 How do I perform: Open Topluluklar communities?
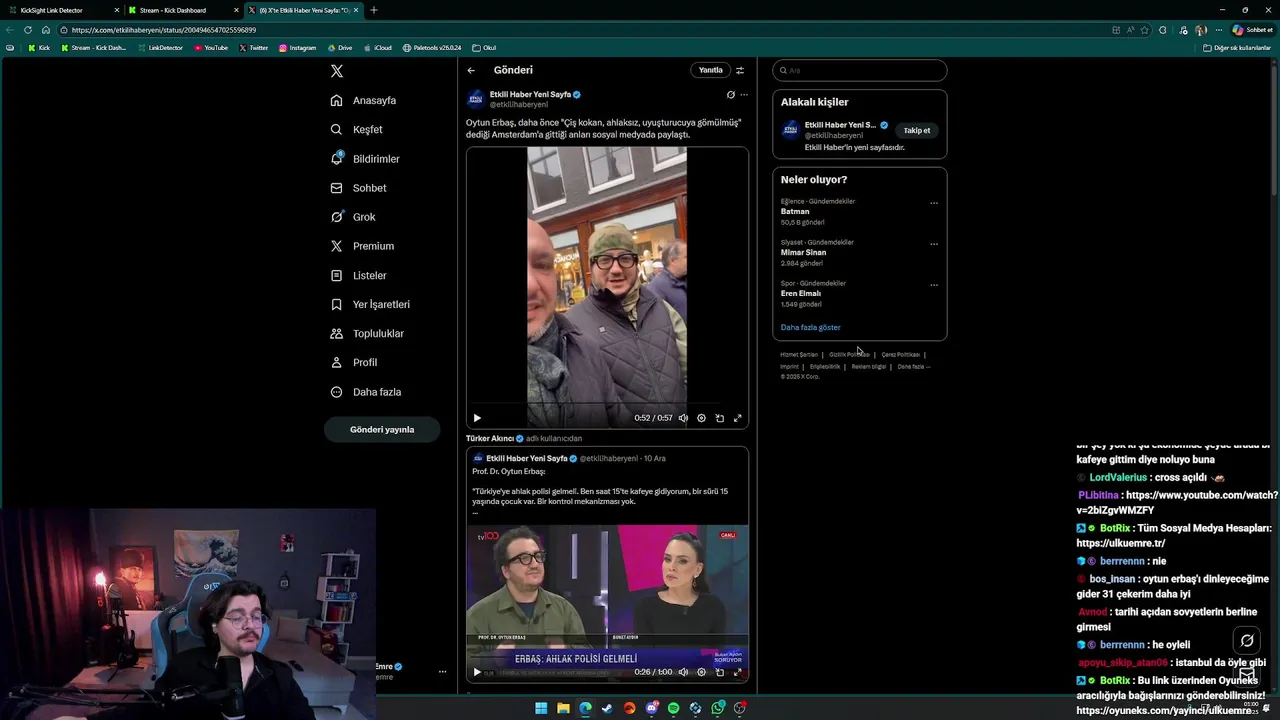click(x=367, y=333)
